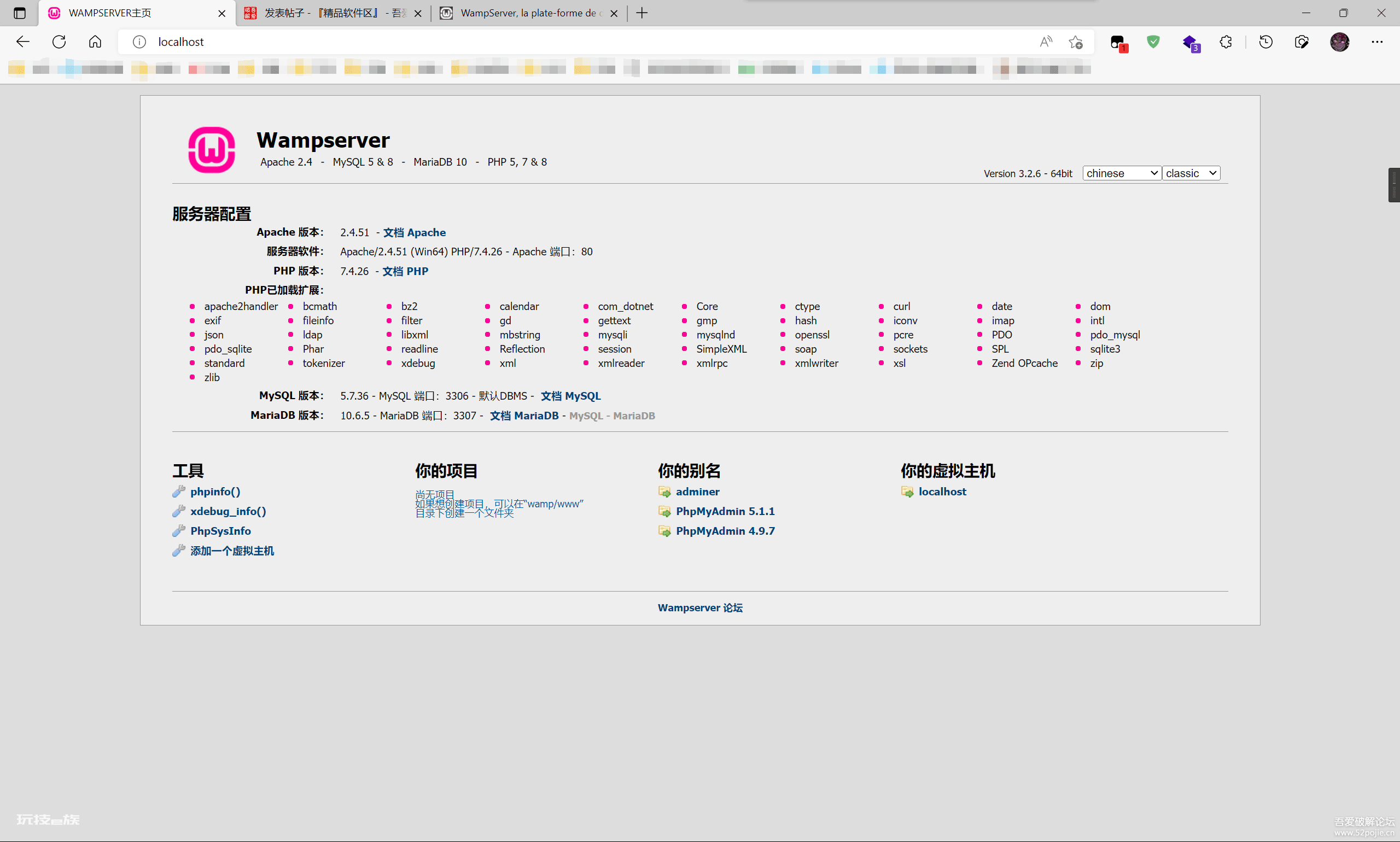The width and height of the screenshot is (1400, 842).
Task: Open the classic theme dropdown
Action: coord(1191,173)
